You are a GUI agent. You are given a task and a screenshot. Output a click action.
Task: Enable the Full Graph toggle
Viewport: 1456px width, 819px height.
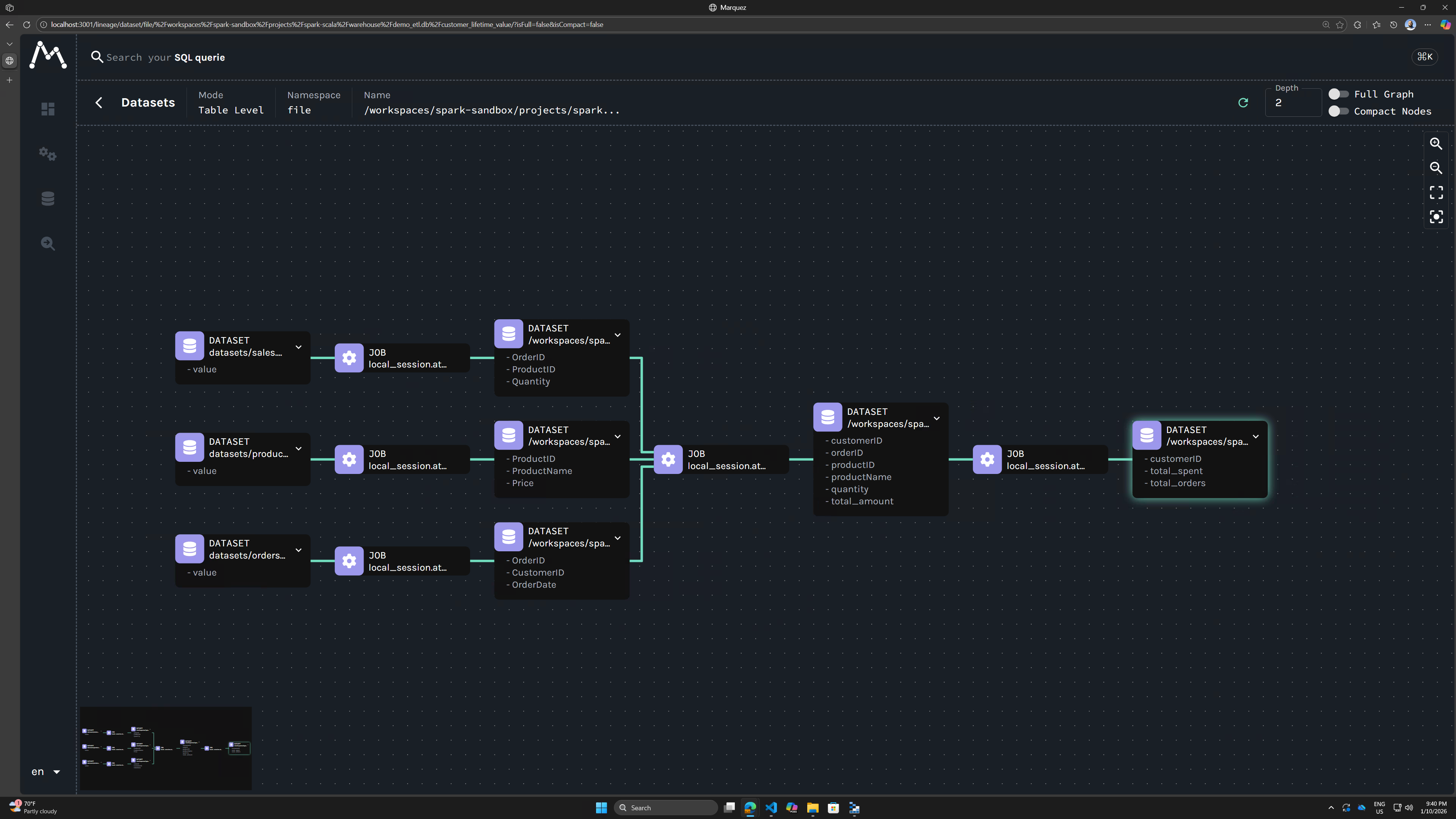1338,94
